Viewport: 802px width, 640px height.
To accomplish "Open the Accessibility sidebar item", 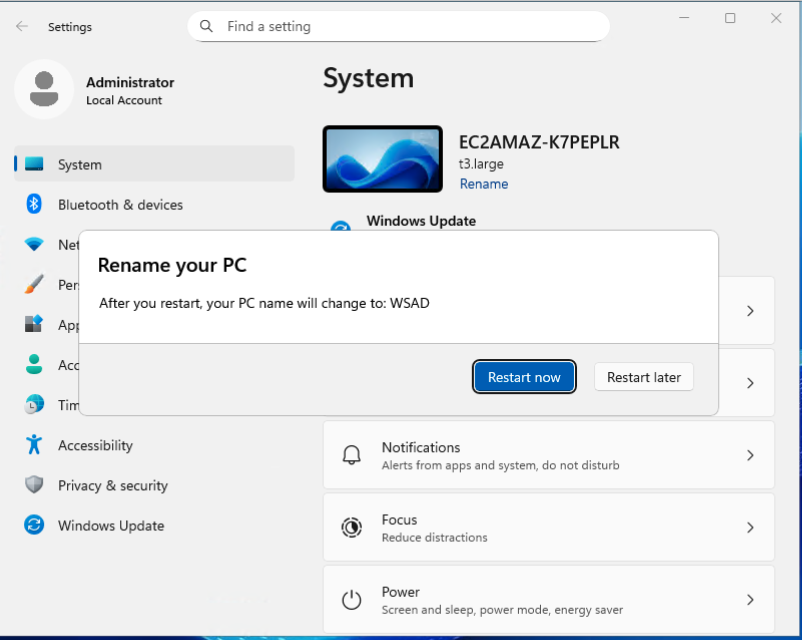I will [x=95, y=445].
